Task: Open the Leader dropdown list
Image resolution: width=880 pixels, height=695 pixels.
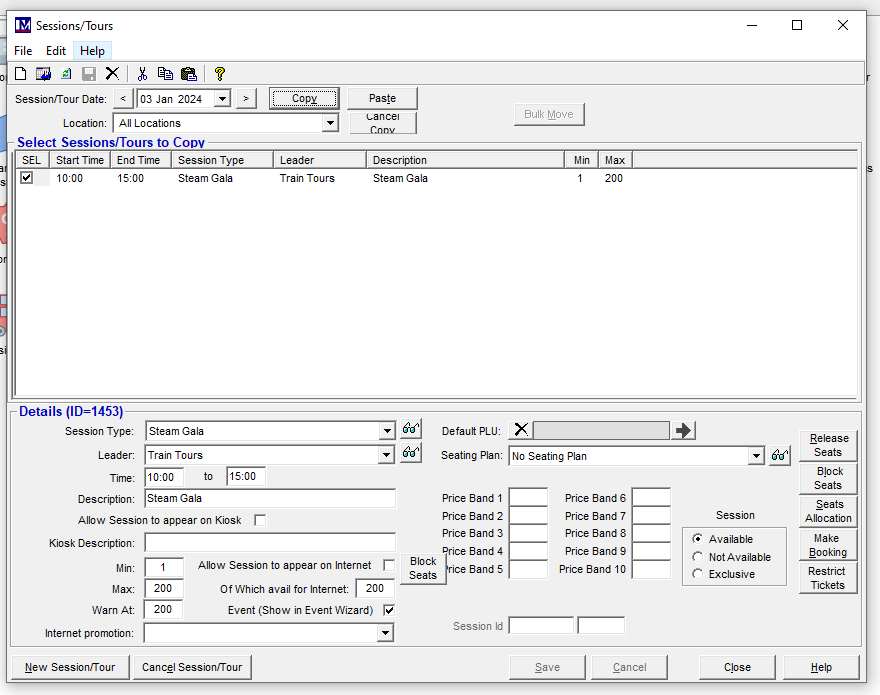Action: pos(387,455)
